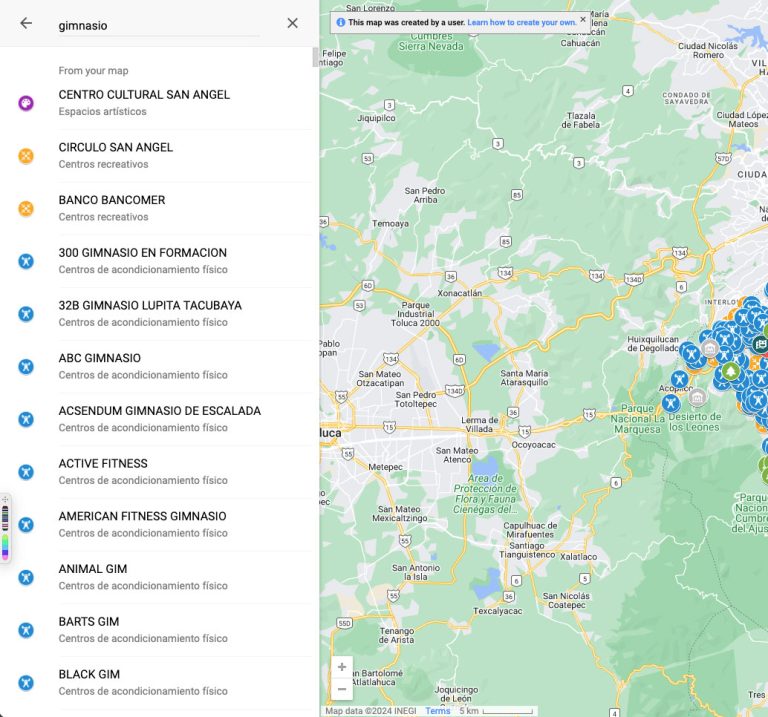Dismiss the user-created map notice
The width and height of the screenshot is (768, 717).
point(583,20)
